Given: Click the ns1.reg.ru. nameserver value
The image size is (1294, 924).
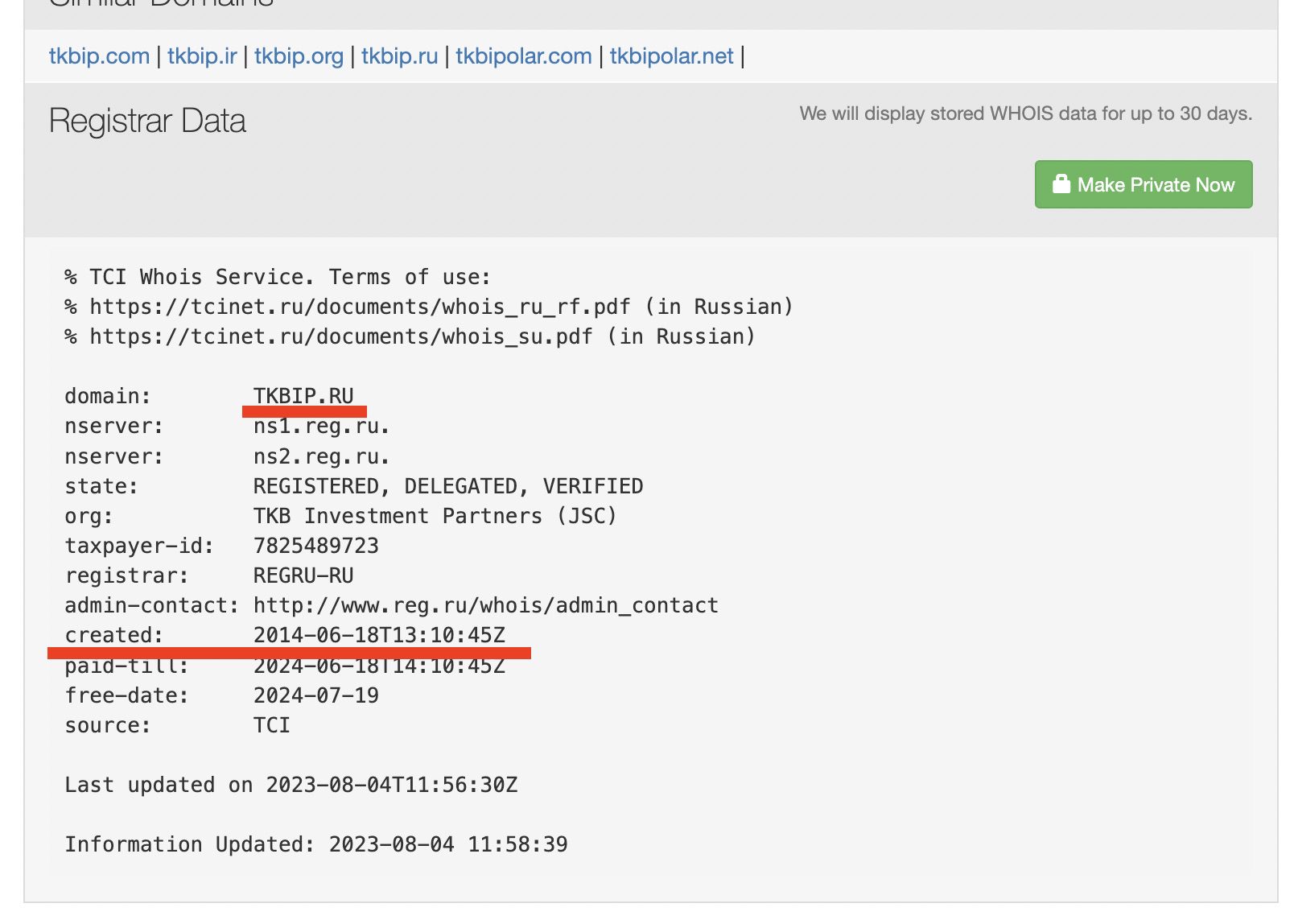Looking at the screenshot, I should pos(322,427).
